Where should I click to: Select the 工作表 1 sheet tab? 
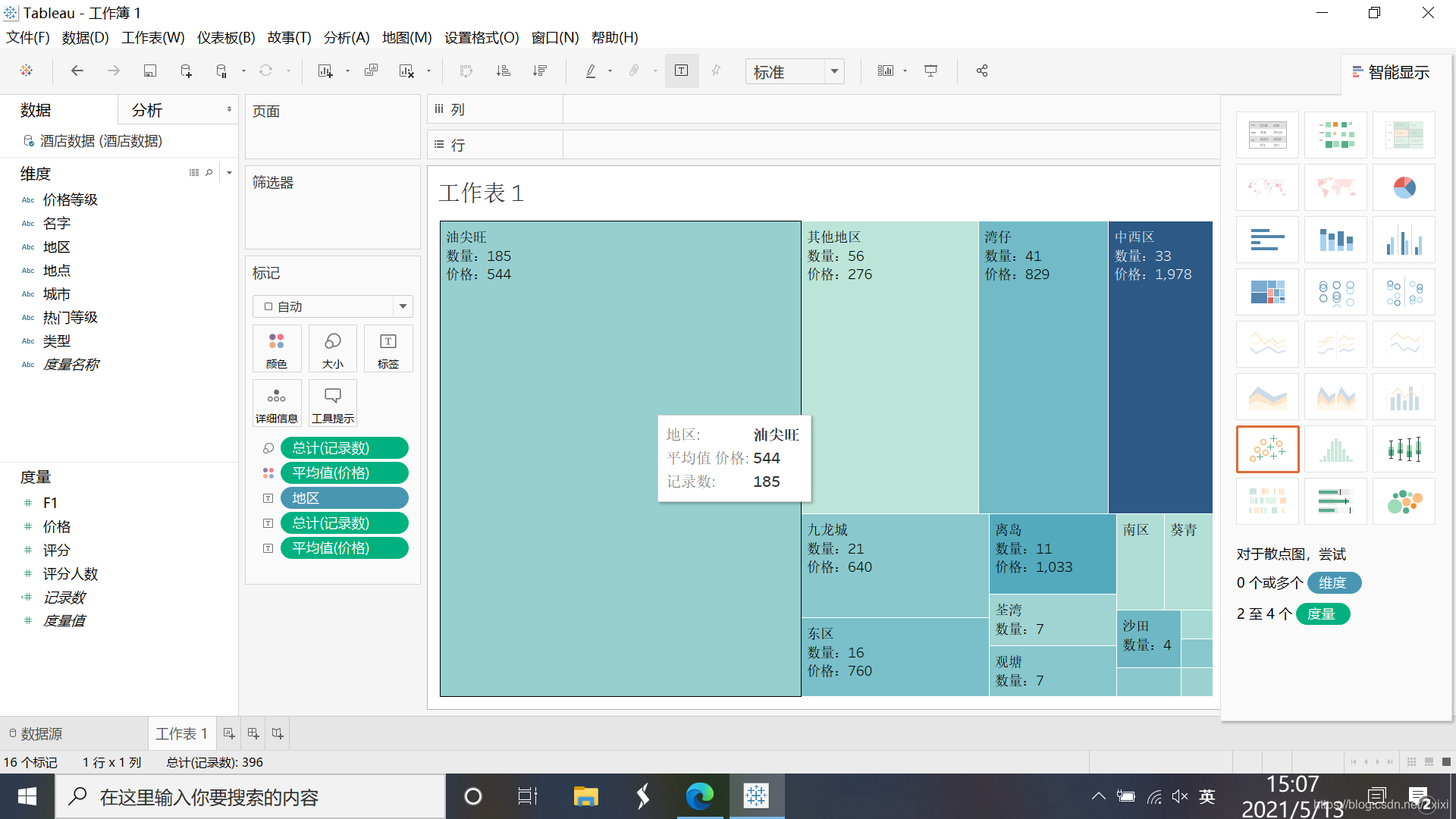[181, 733]
